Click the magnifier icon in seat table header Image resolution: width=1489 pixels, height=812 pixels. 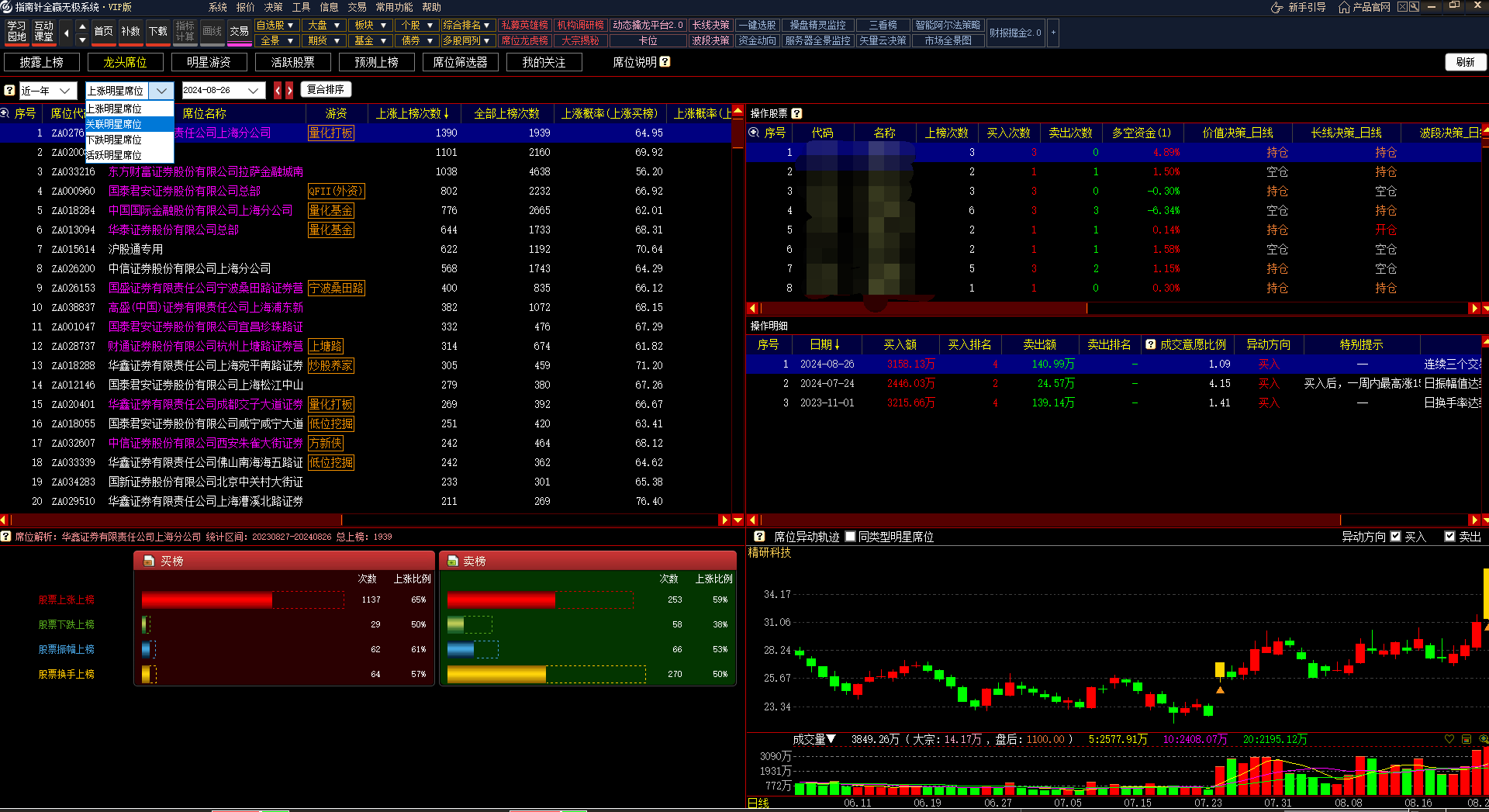[x=5, y=113]
